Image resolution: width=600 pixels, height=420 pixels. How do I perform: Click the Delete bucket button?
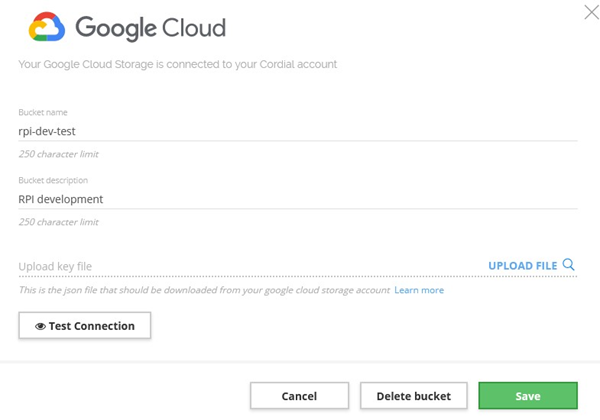click(x=413, y=396)
